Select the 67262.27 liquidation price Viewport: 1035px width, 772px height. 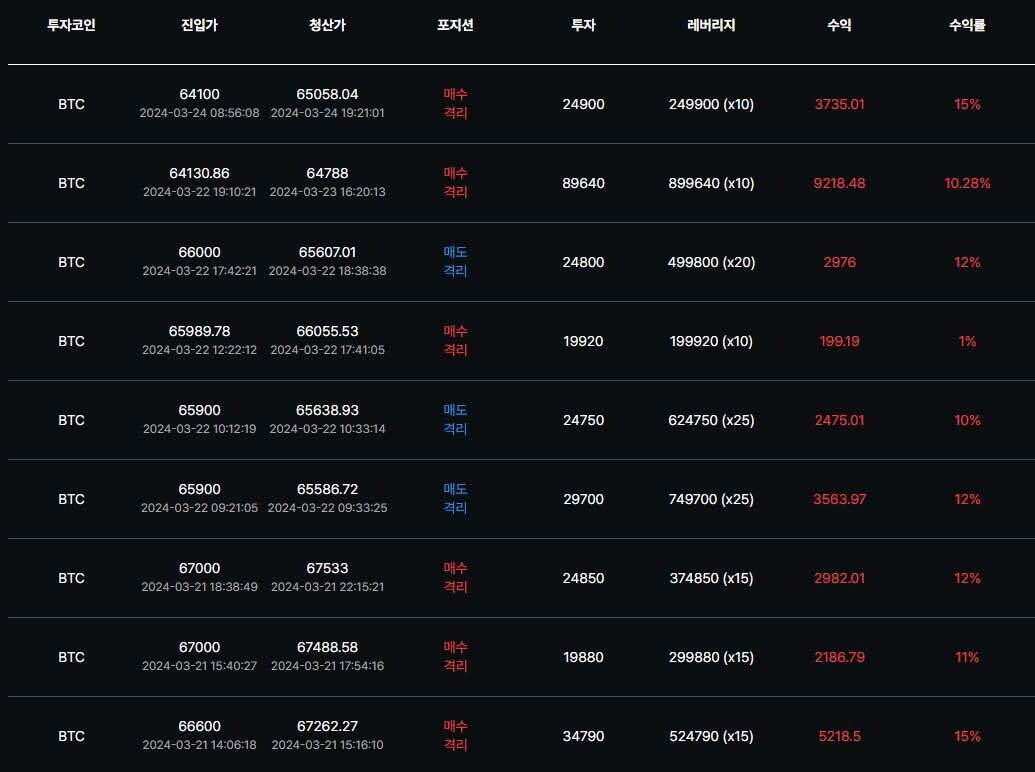click(327, 726)
